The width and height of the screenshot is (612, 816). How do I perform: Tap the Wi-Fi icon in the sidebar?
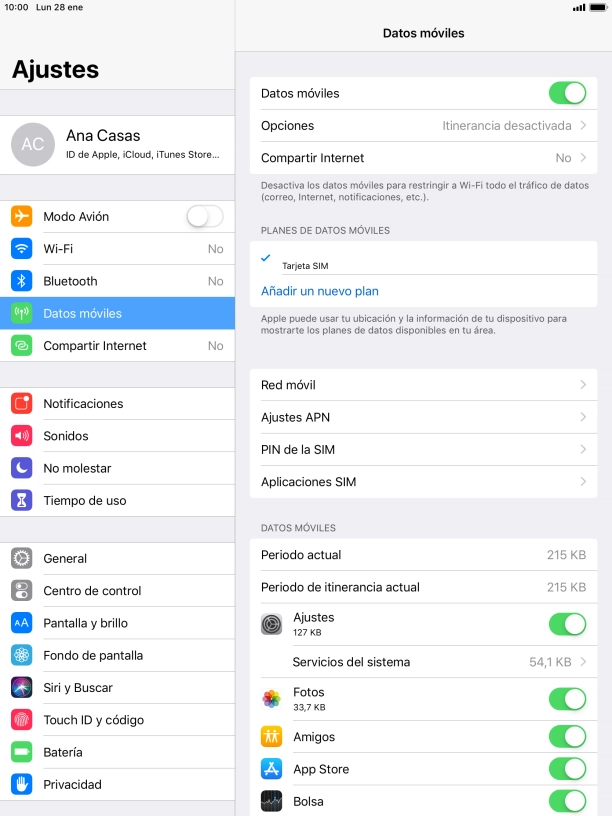21,249
